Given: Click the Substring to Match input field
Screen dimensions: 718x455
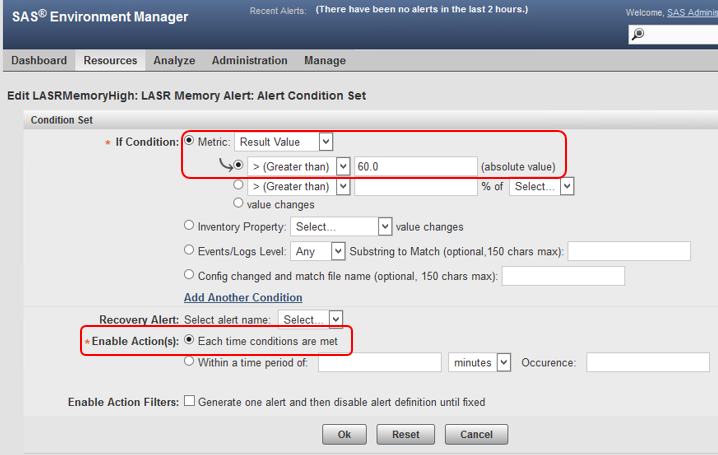Looking at the screenshot, I should pos(629,251).
